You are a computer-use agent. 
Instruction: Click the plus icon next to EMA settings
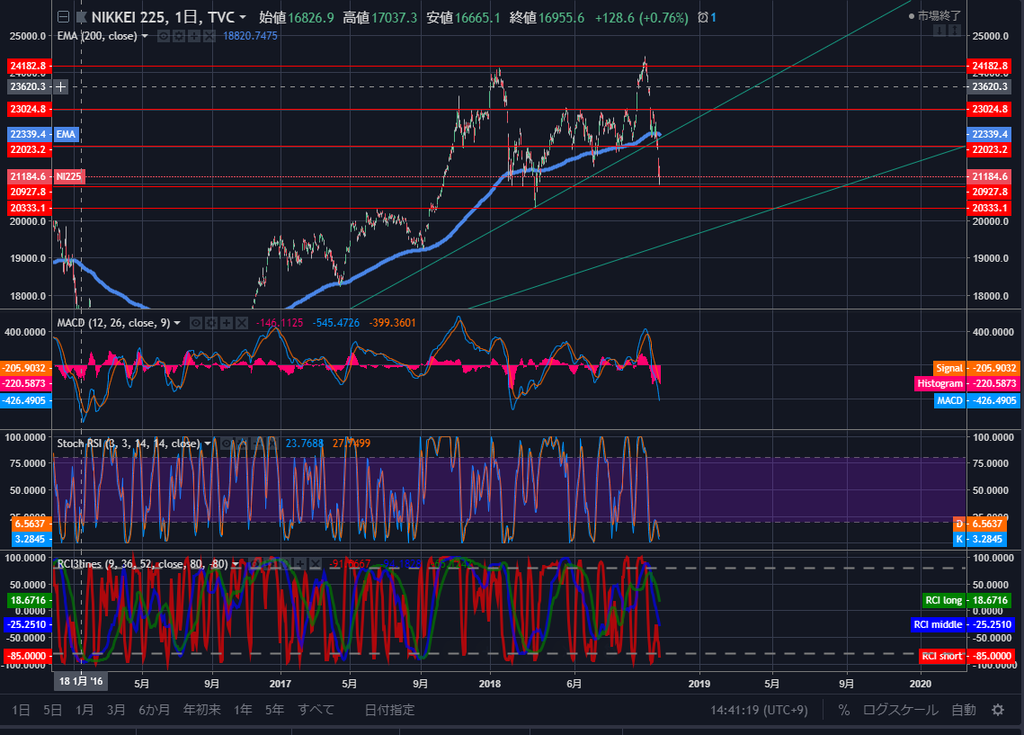point(194,36)
